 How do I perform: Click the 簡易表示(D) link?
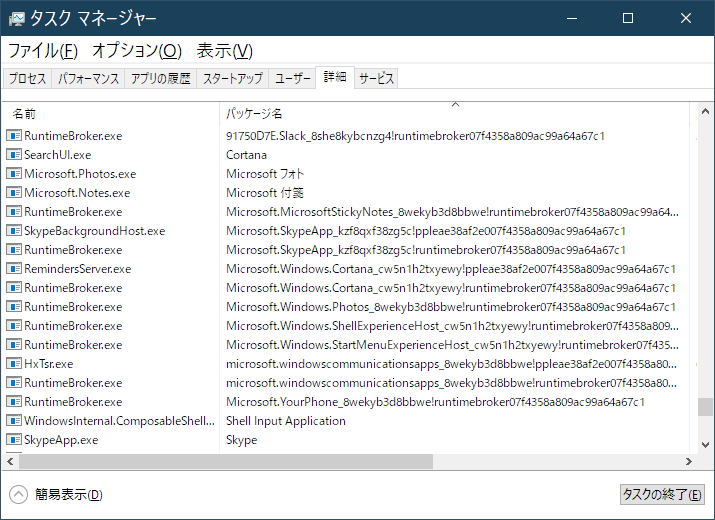point(69,494)
